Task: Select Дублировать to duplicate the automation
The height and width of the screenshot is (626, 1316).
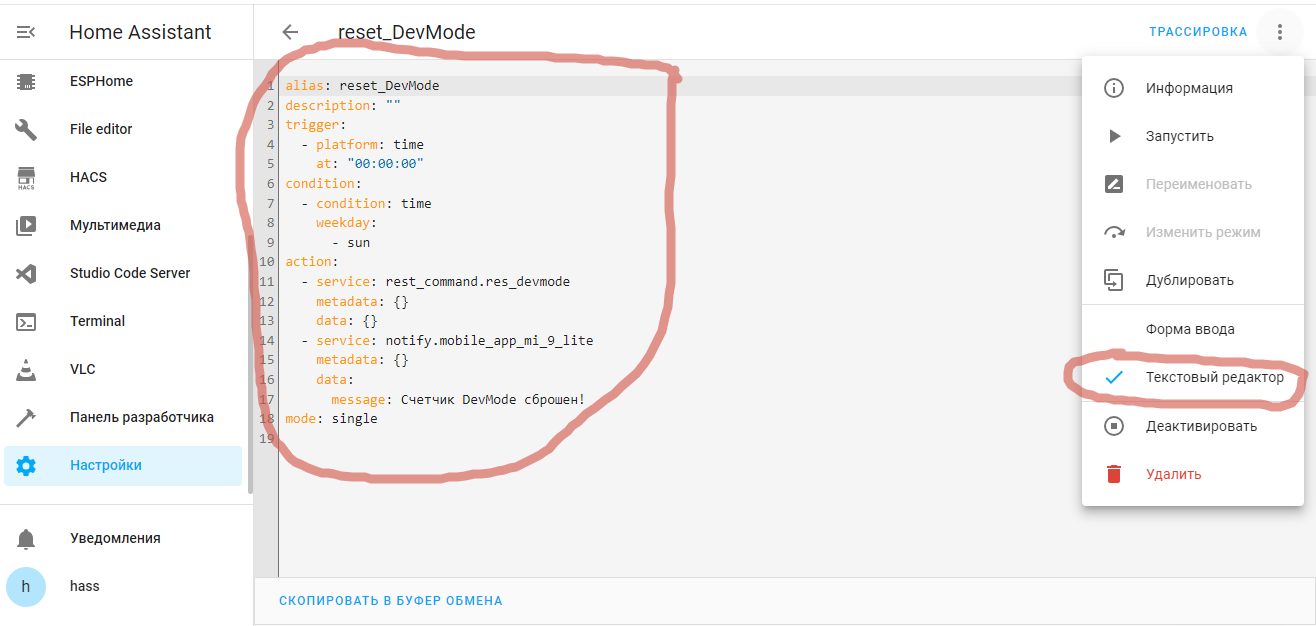Action: pos(1189,280)
